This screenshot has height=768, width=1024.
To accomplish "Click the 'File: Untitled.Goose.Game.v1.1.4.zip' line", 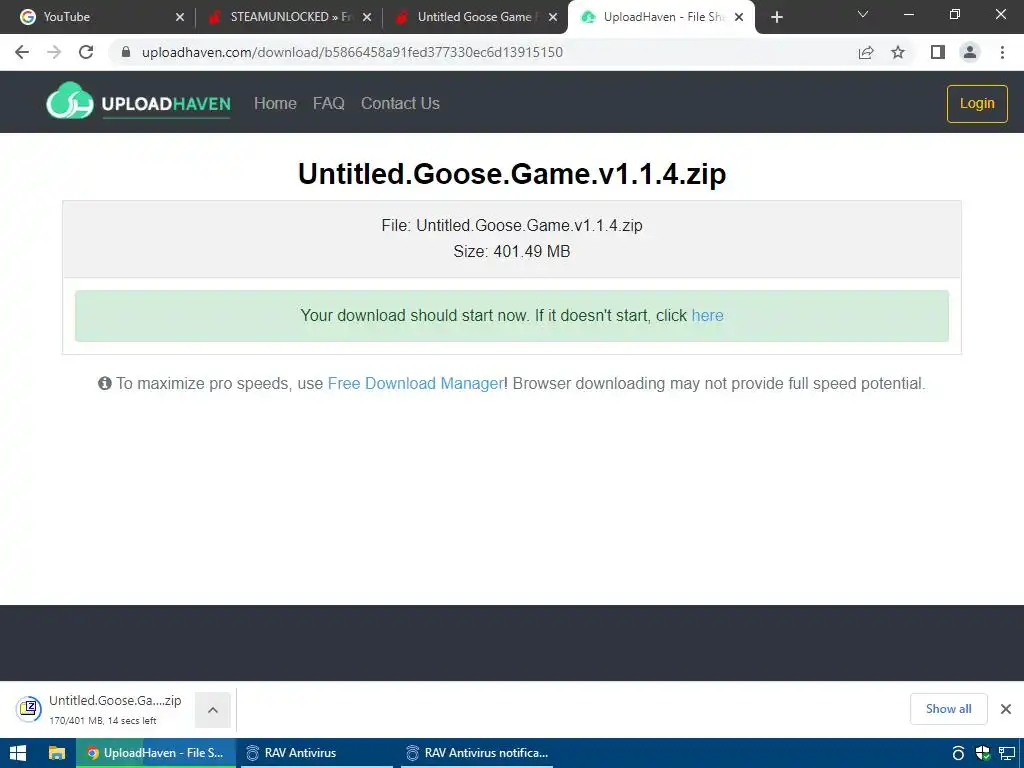I will click(x=512, y=225).
